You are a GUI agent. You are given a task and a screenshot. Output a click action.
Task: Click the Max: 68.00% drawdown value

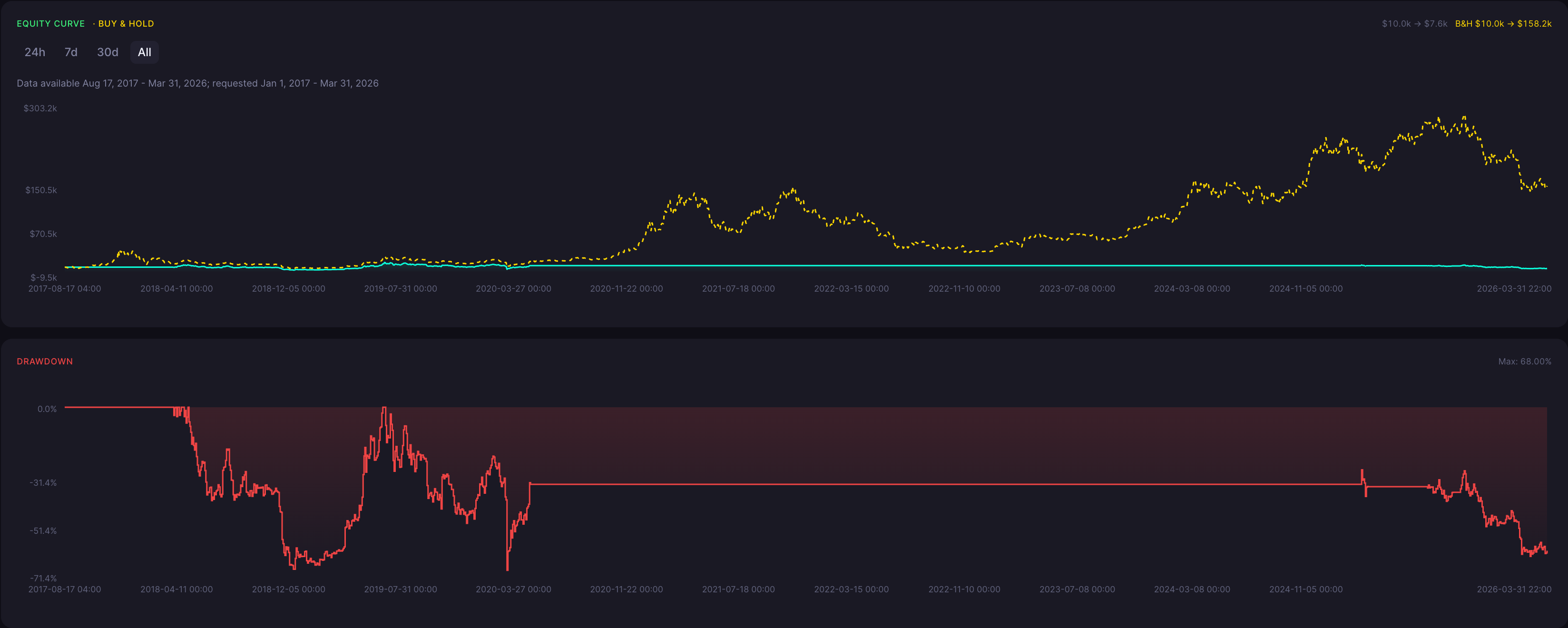[1525, 362]
